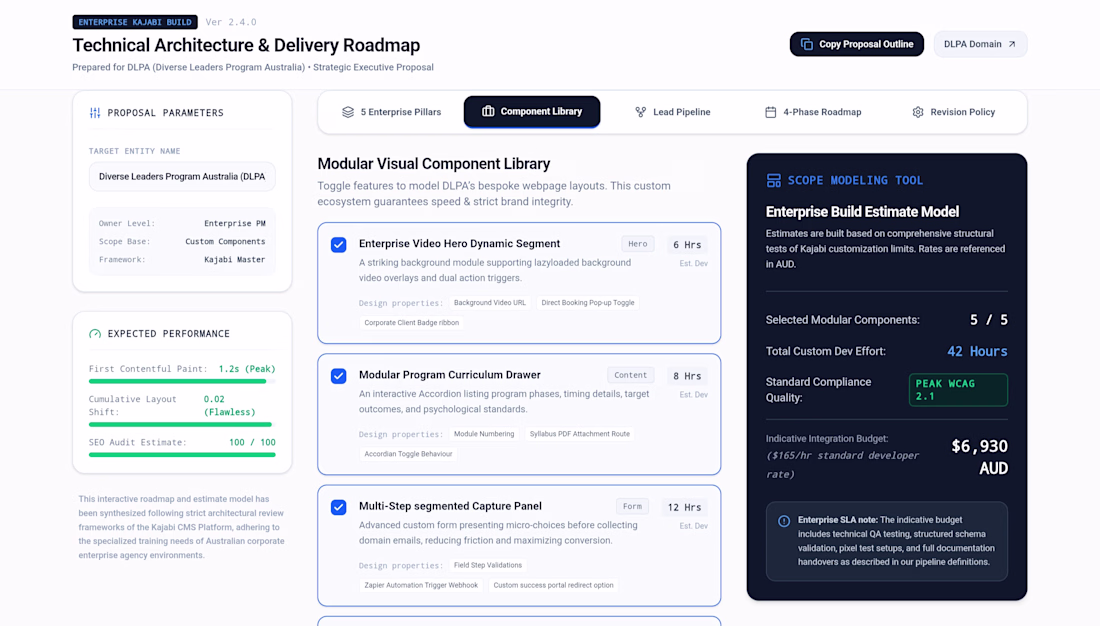The height and width of the screenshot is (626, 1100).
Task: Click the Field Step Validations chip
Action: click(x=488, y=565)
